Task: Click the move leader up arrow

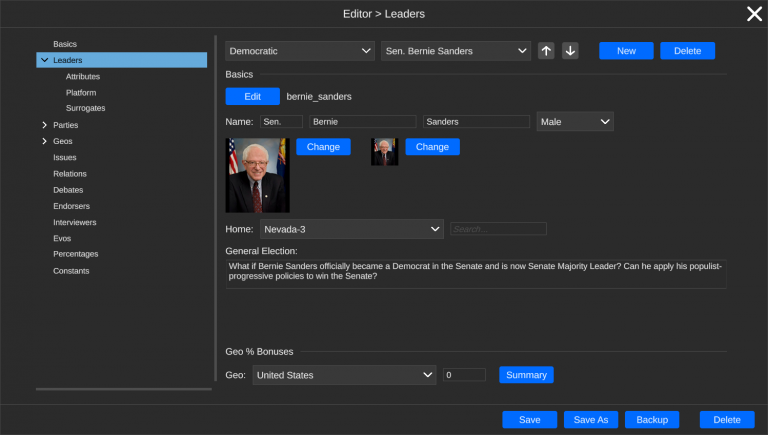Action: click(x=546, y=51)
